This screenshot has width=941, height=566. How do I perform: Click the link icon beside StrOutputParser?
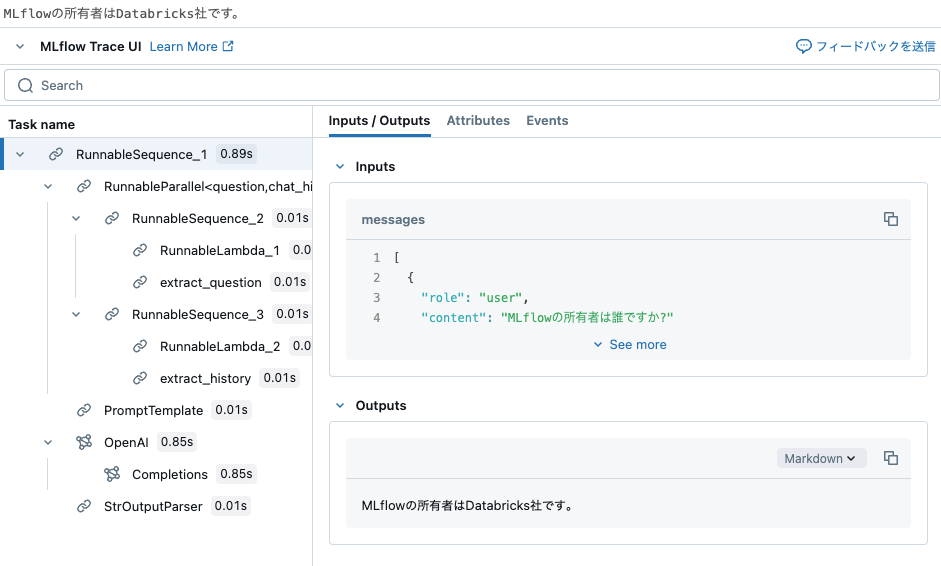(84, 507)
